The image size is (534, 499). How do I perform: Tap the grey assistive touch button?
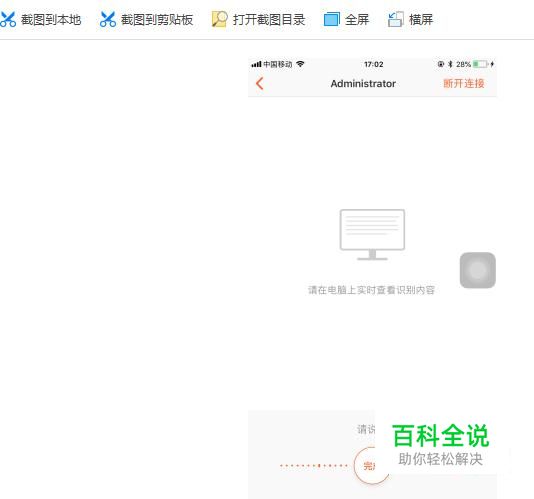pyautogui.click(x=477, y=270)
